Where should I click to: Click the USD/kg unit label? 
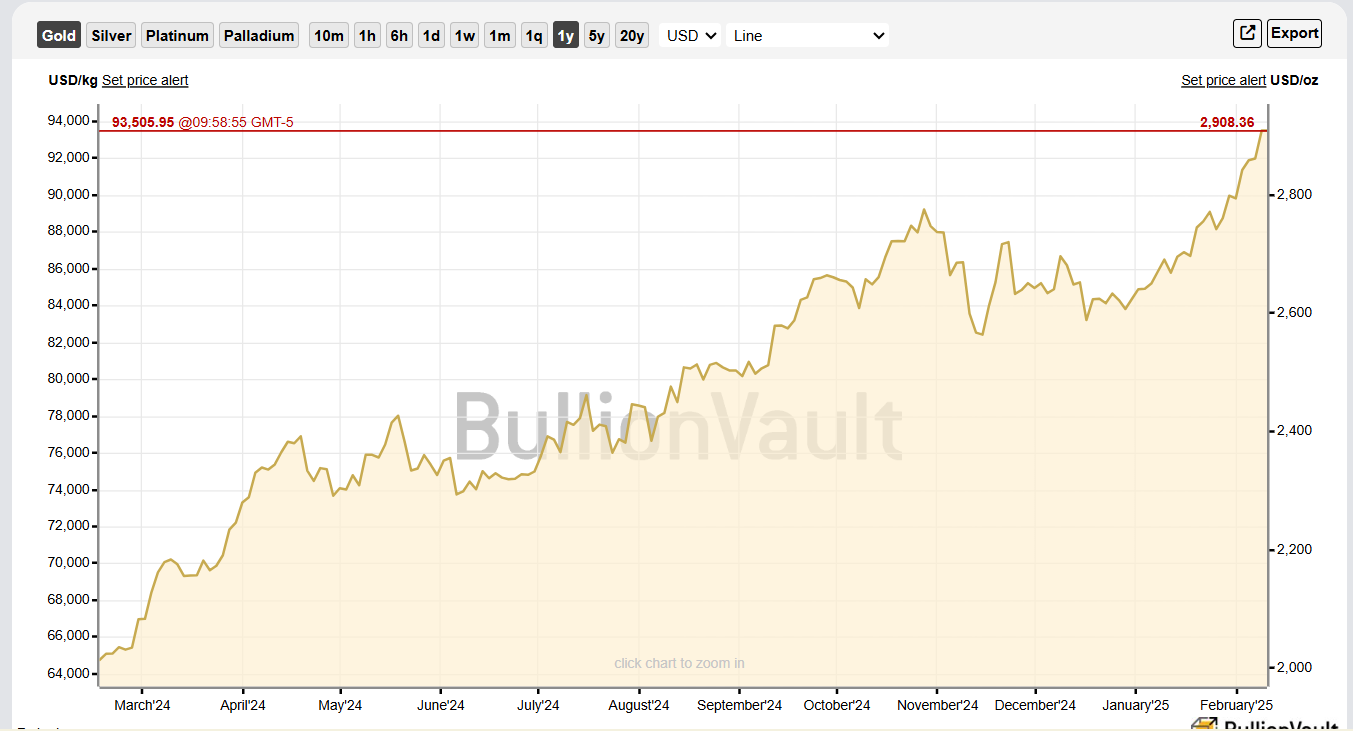[73, 80]
